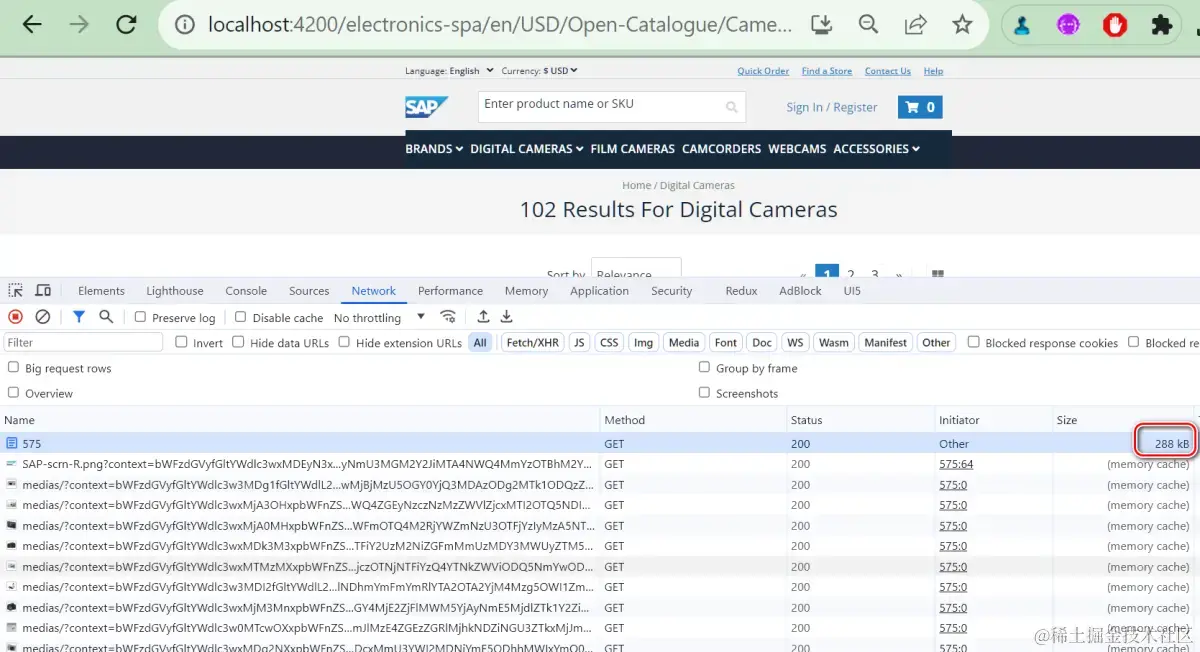Toggle the network filter funnel icon
Screen dimensions: 1200x652
click(x=79, y=317)
